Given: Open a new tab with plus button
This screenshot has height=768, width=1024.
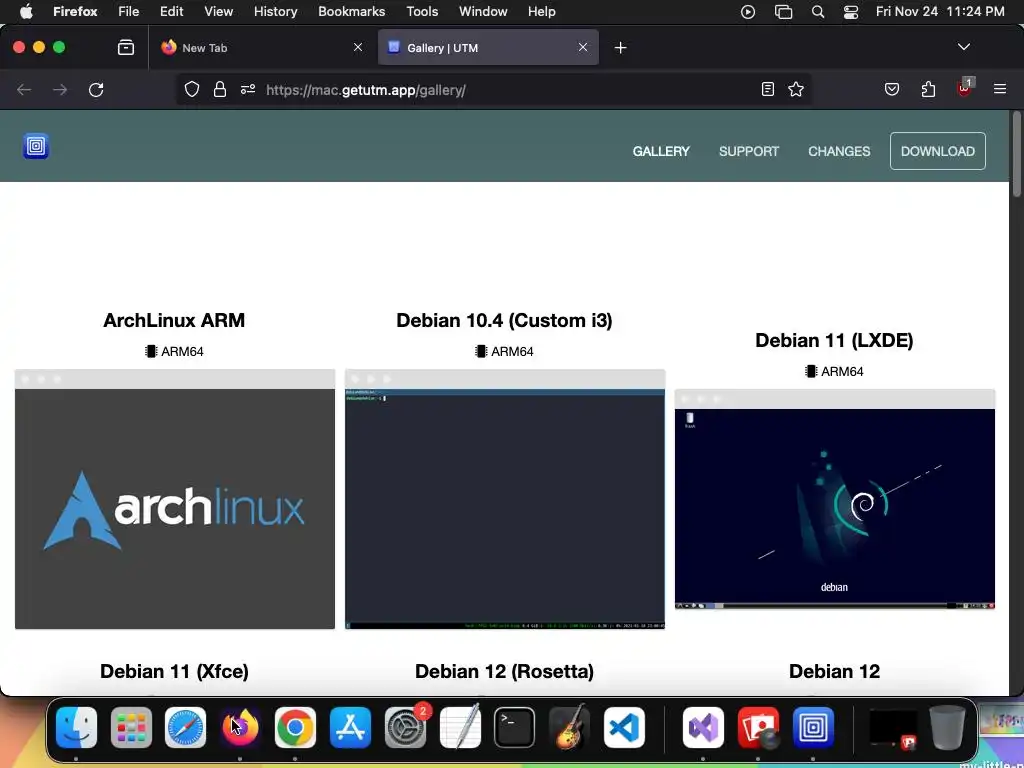Looking at the screenshot, I should pos(620,48).
